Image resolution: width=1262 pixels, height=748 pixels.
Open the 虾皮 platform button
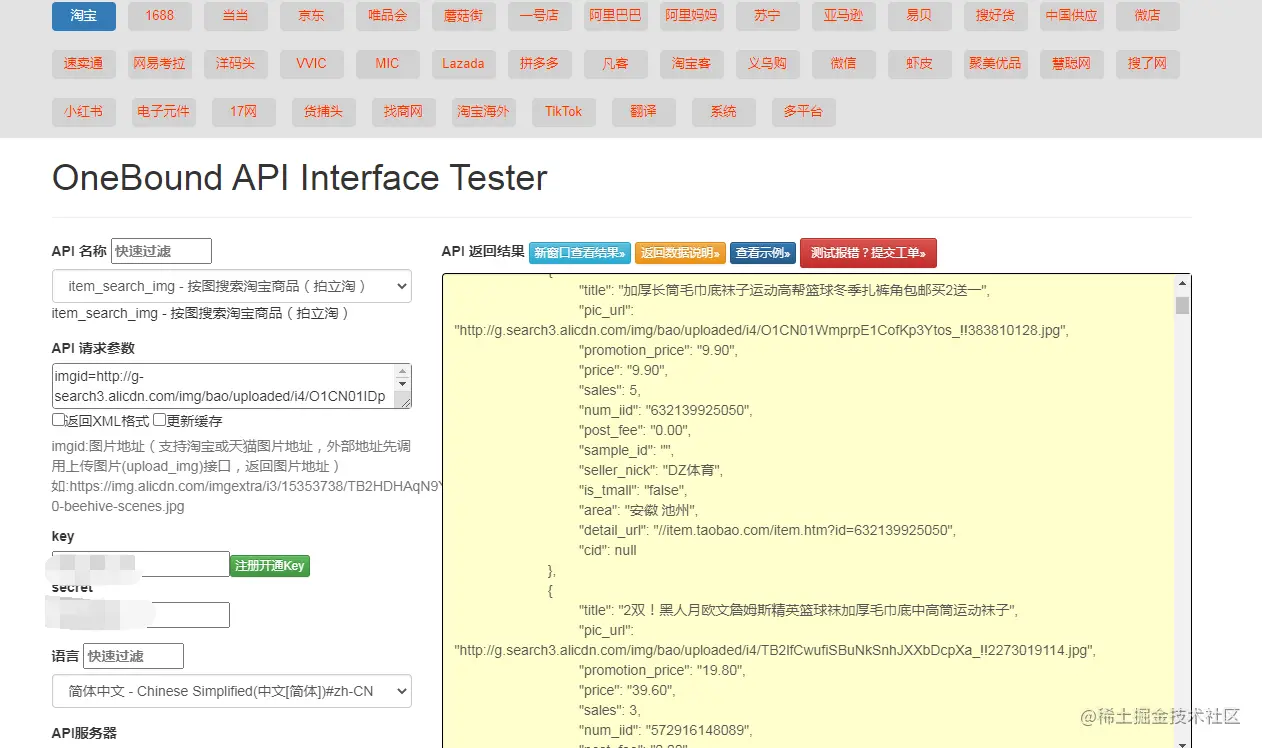click(x=919, y=64)
